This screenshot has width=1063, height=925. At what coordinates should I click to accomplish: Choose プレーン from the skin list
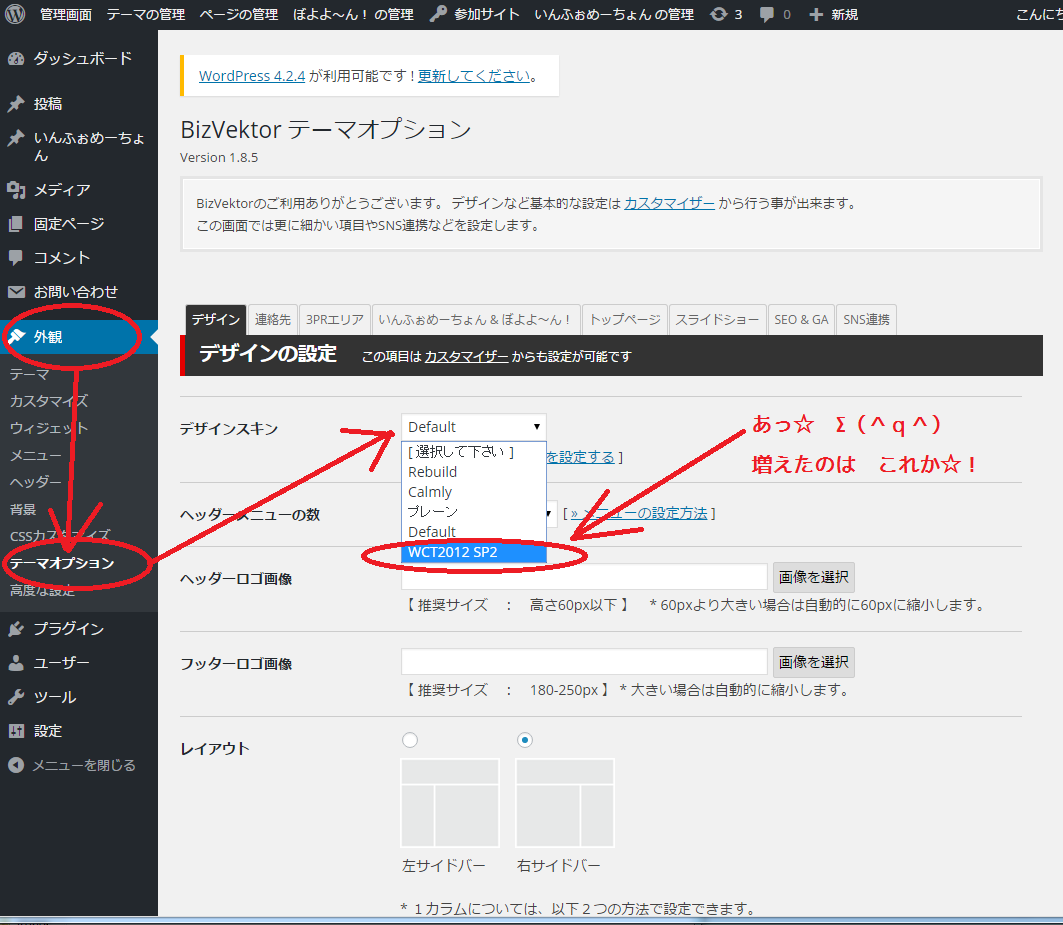point(473,512)
